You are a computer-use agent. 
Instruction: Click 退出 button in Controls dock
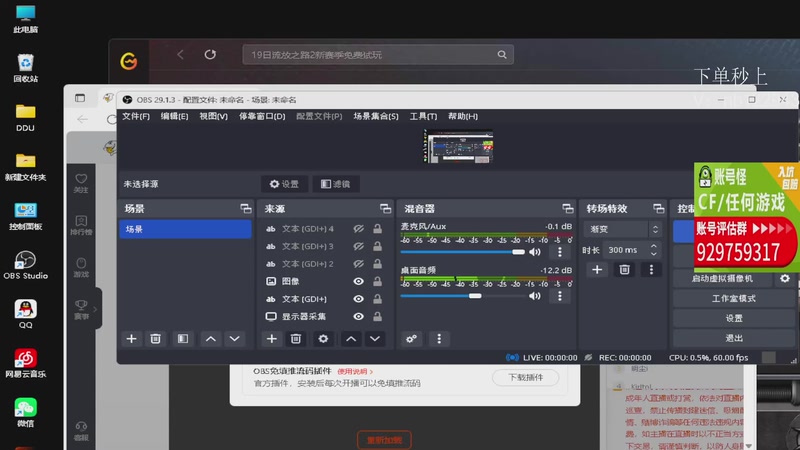[x=734, y=338]
